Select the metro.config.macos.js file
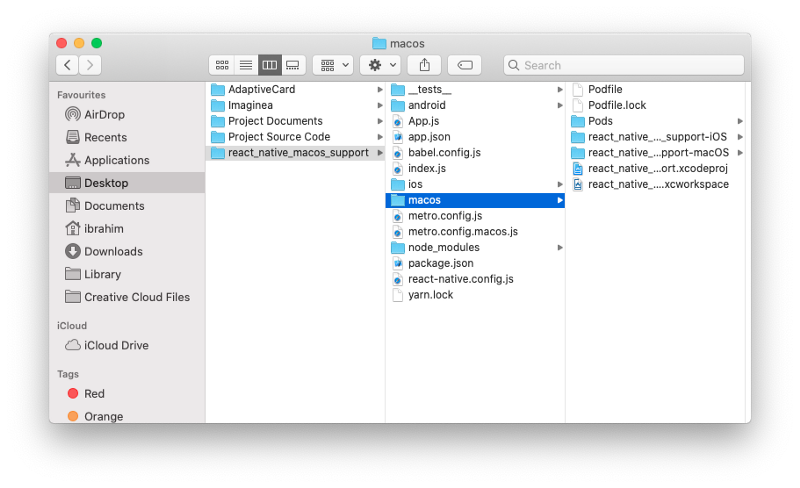The image size is (800, 488). click(x=475, y=232)
